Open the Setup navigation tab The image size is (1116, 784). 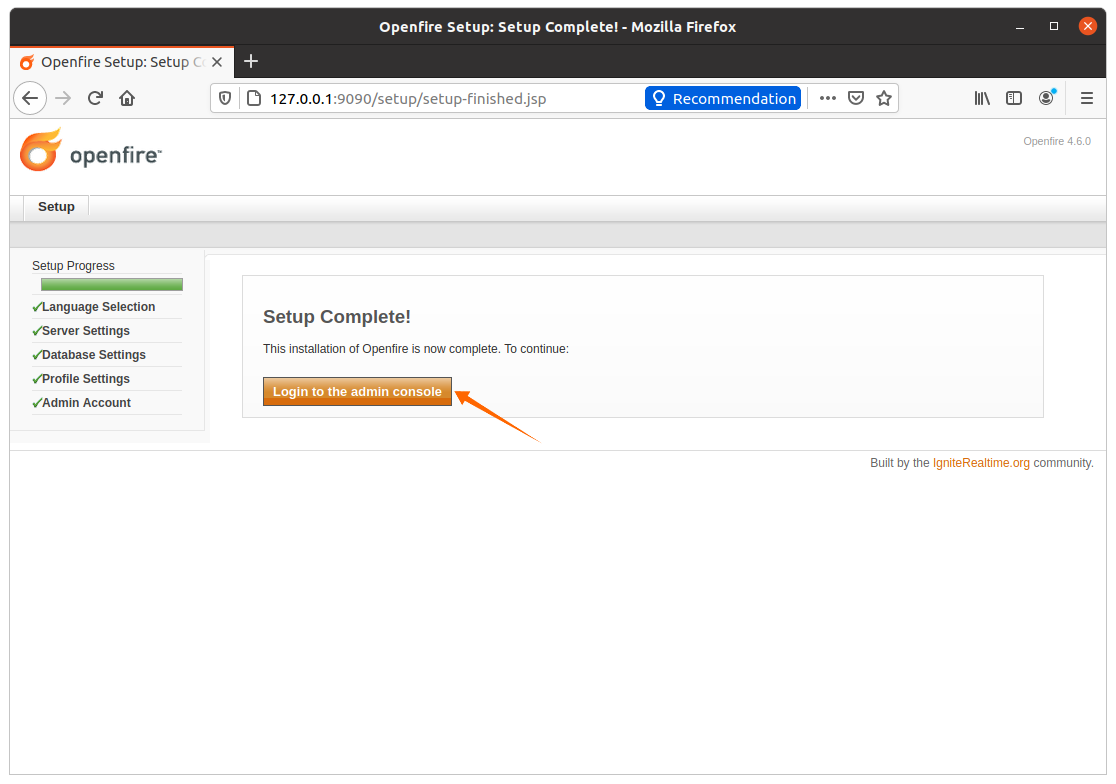56,206
